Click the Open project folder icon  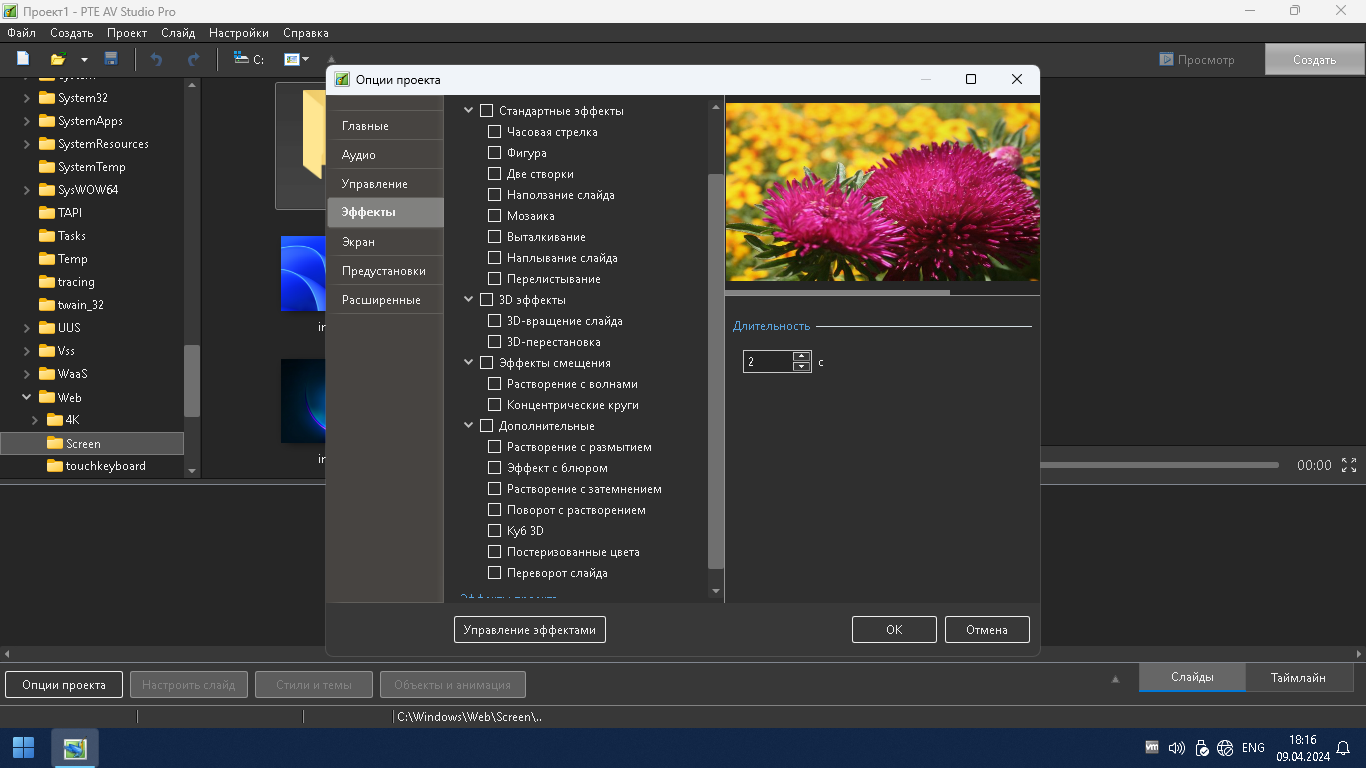[58, 59]
